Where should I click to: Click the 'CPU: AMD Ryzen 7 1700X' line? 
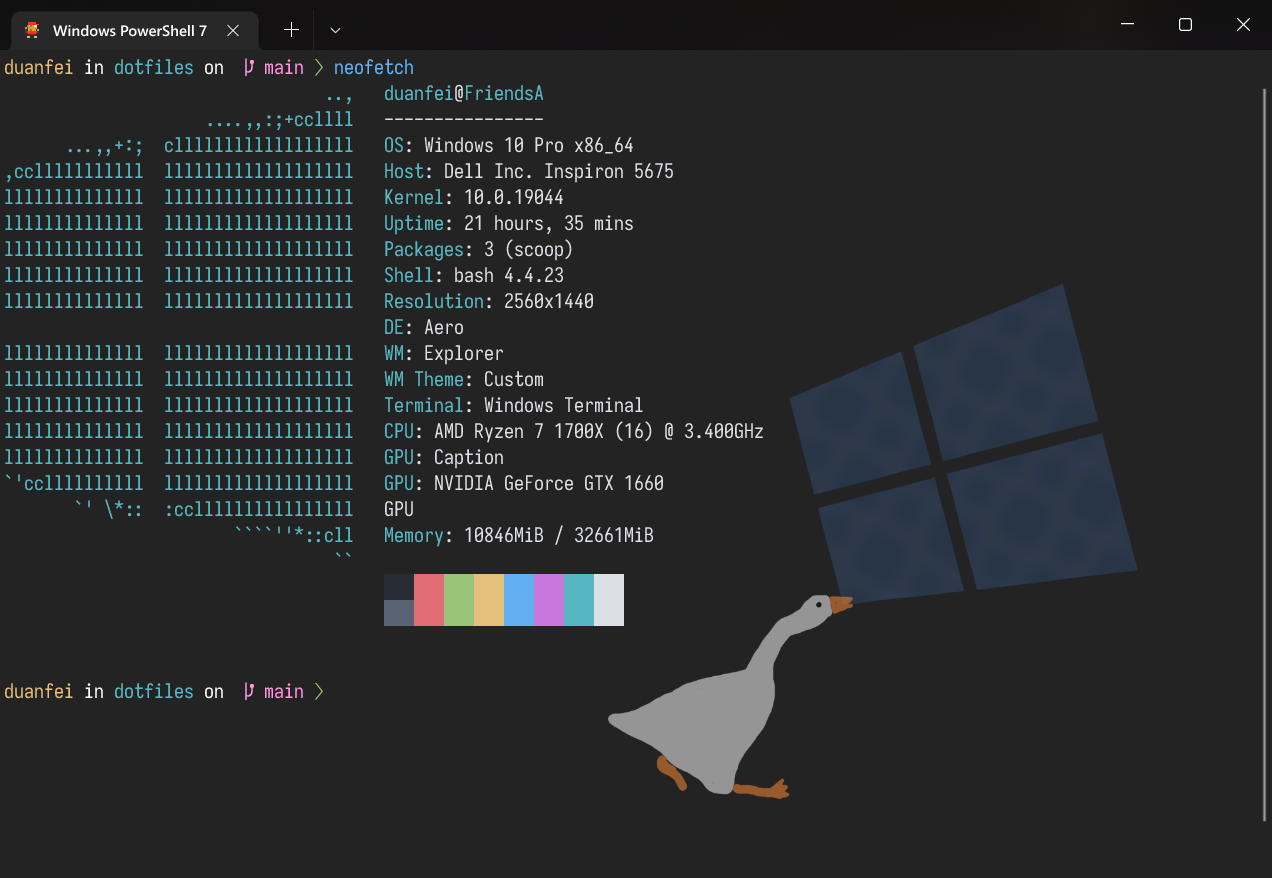(x=574, y=432)
